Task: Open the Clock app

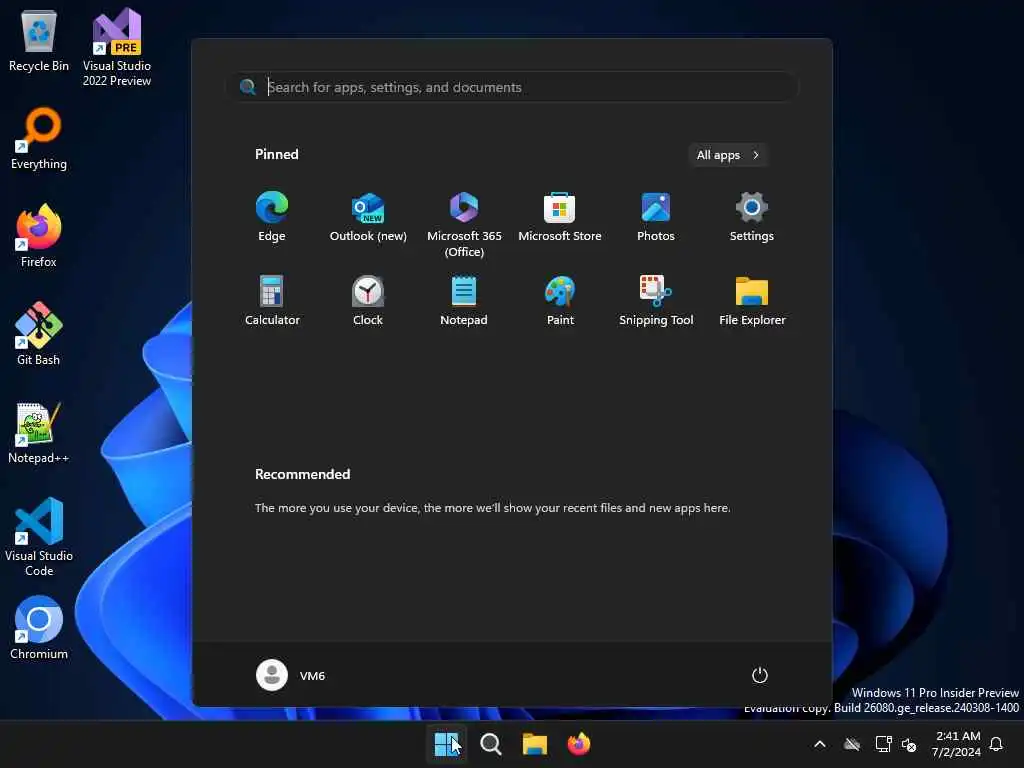Action: coord(368,300)
